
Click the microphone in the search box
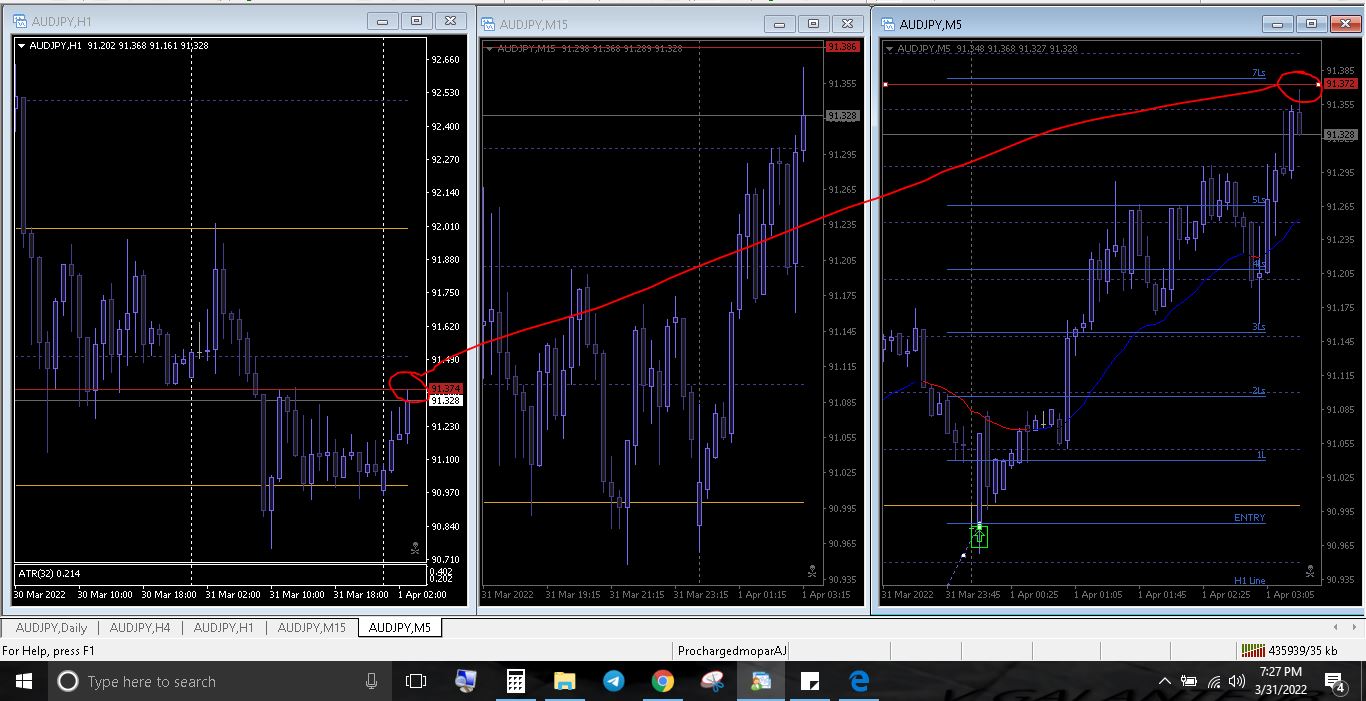coord(371,681)
